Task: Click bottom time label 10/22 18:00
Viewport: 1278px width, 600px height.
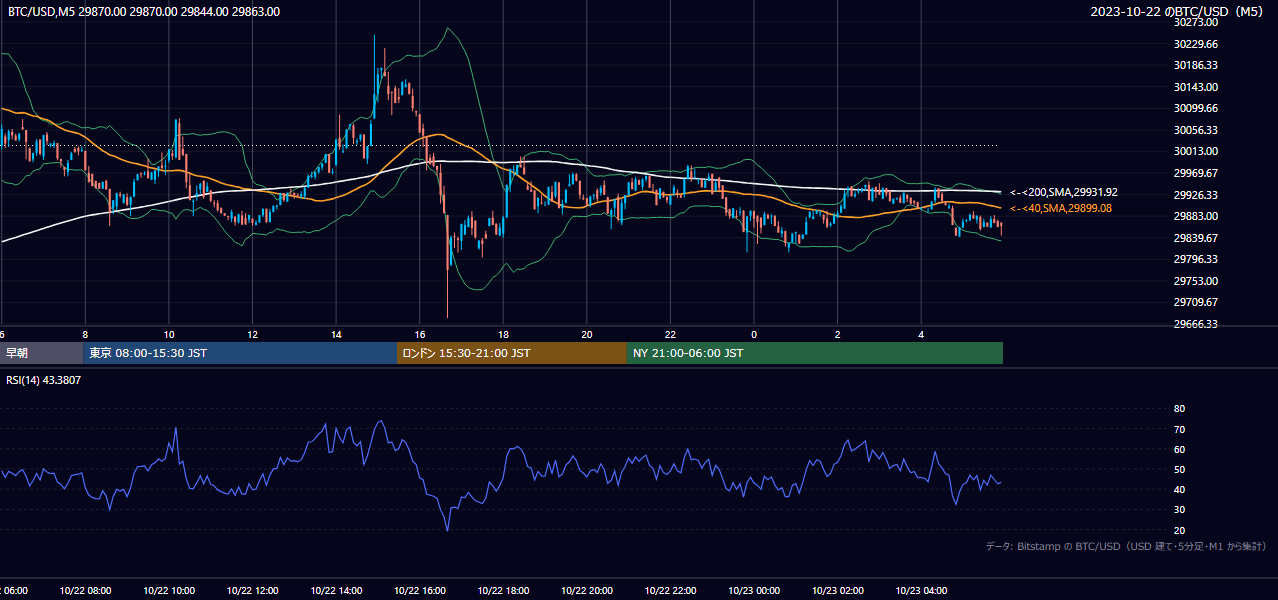Action: tap(503, 590)
